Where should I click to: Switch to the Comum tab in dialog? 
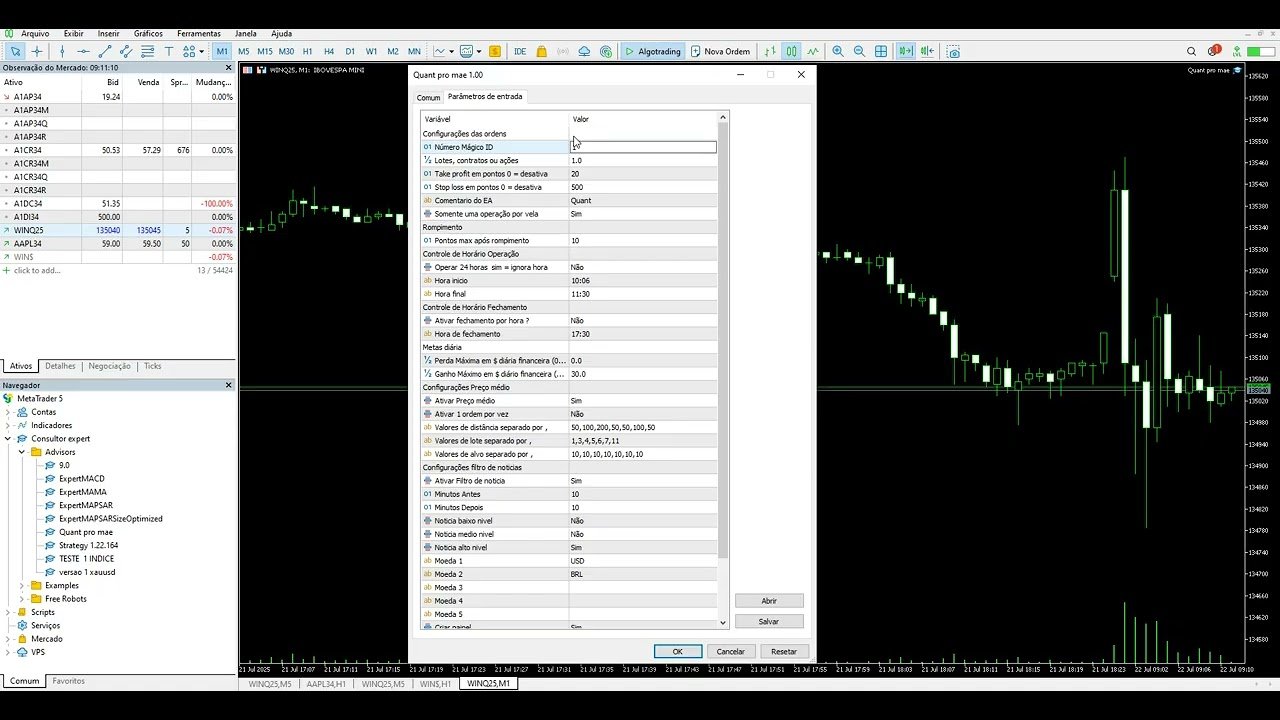[x=428, y=97]
